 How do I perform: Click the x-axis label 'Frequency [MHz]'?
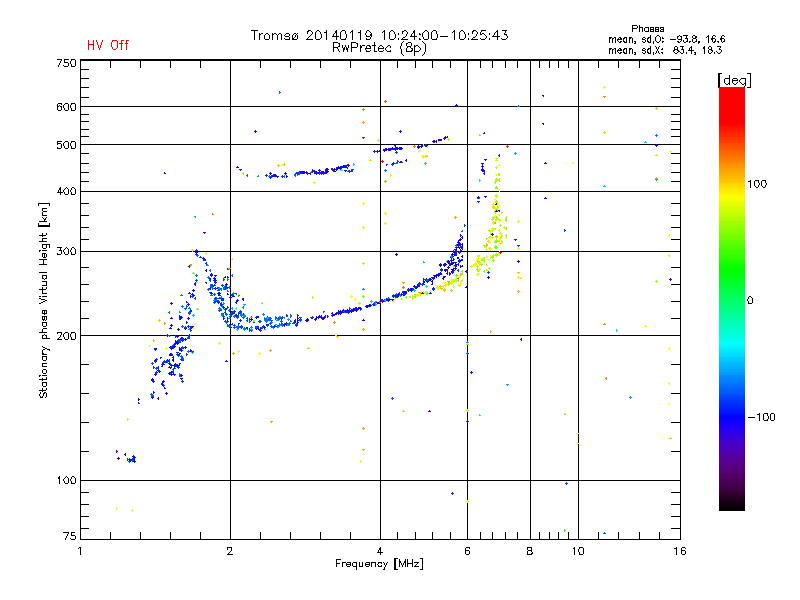(379, 564)
